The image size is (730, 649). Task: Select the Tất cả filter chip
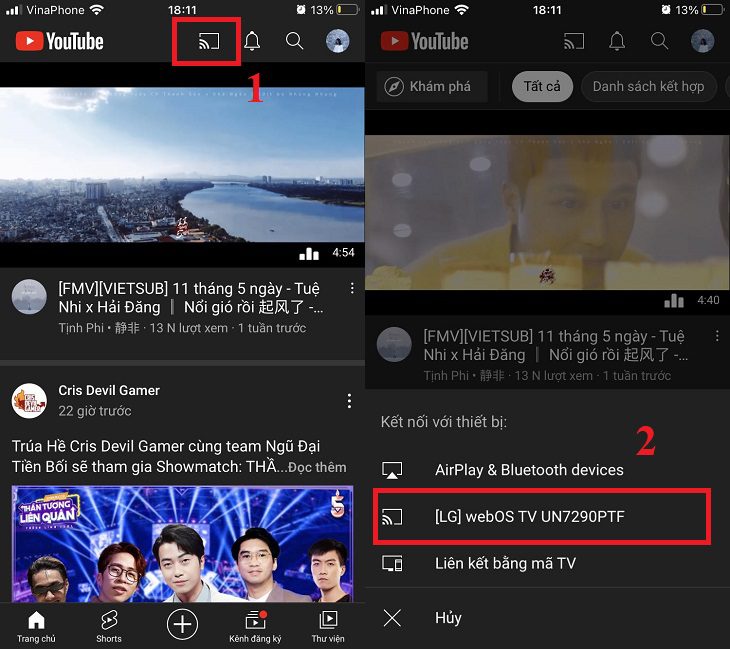(x=541, y=86)
